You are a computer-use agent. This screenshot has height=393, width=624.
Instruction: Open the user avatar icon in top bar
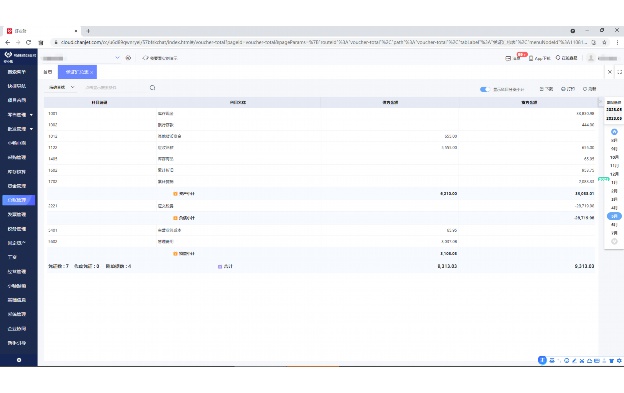click(591, 58)
